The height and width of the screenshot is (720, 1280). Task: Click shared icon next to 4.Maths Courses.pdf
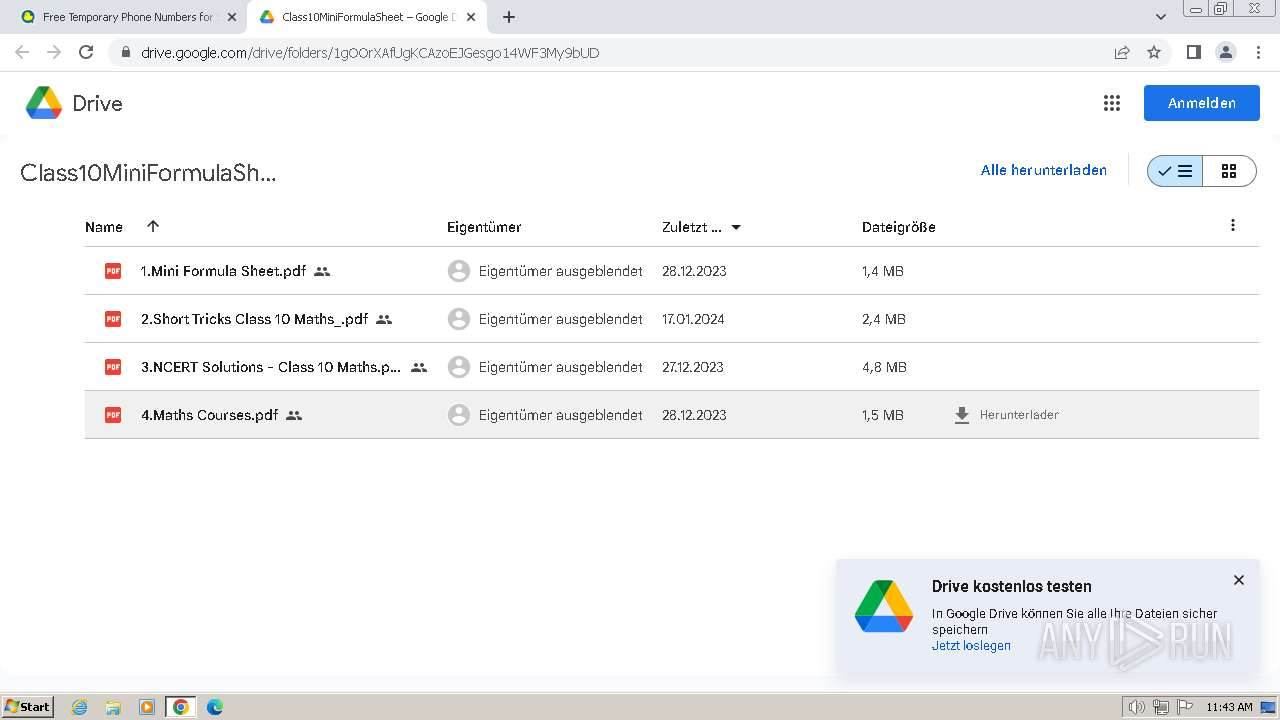(x=294, y=415)
